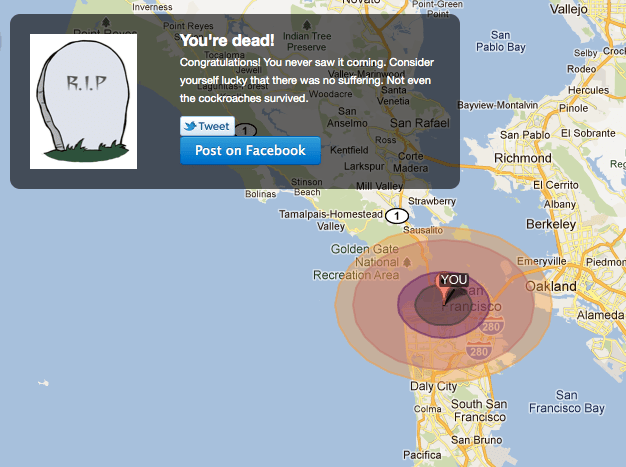Click the Alameda map label
Viewport: 626px width, 467px height.
[600, 315]
